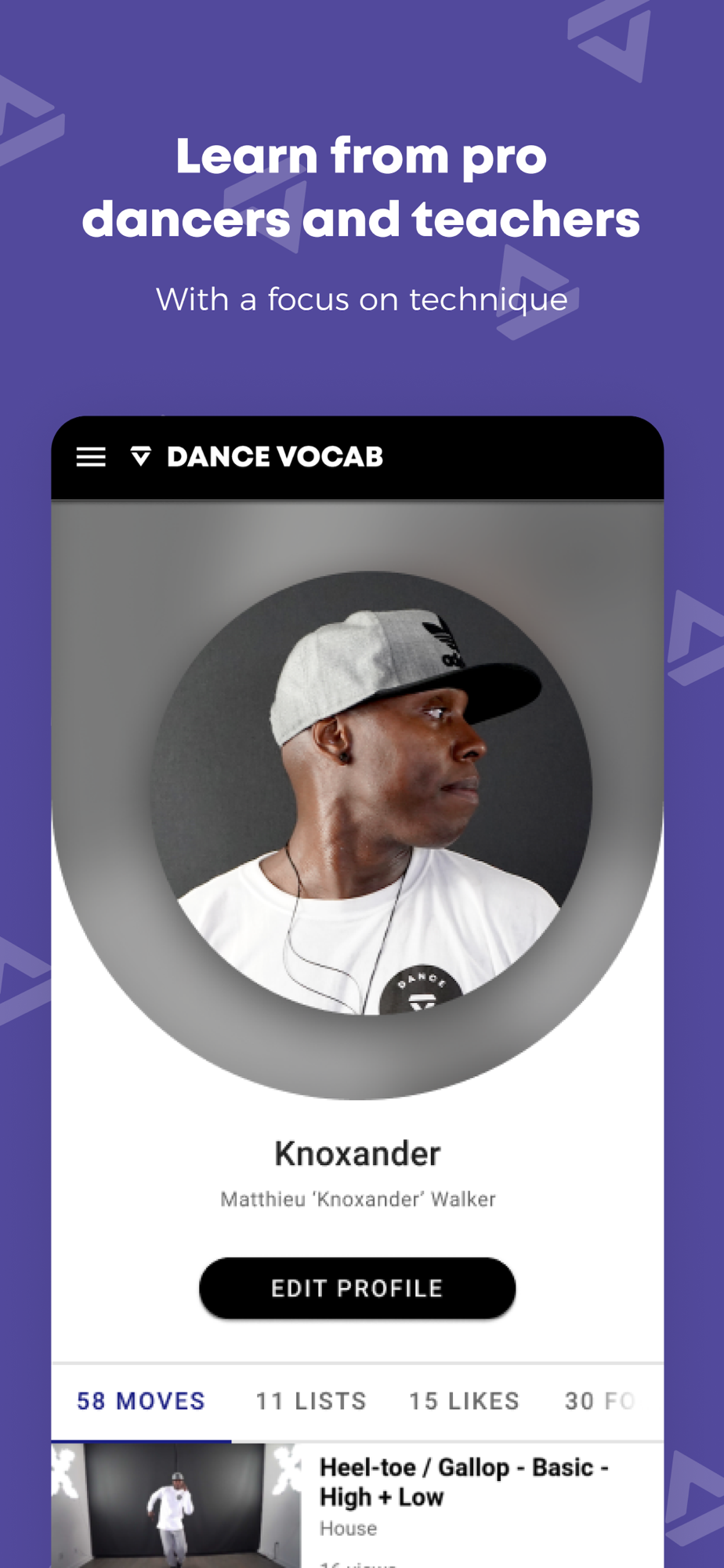
Task: Click the triangle logo right of profile circle
Action: point(696,638)
